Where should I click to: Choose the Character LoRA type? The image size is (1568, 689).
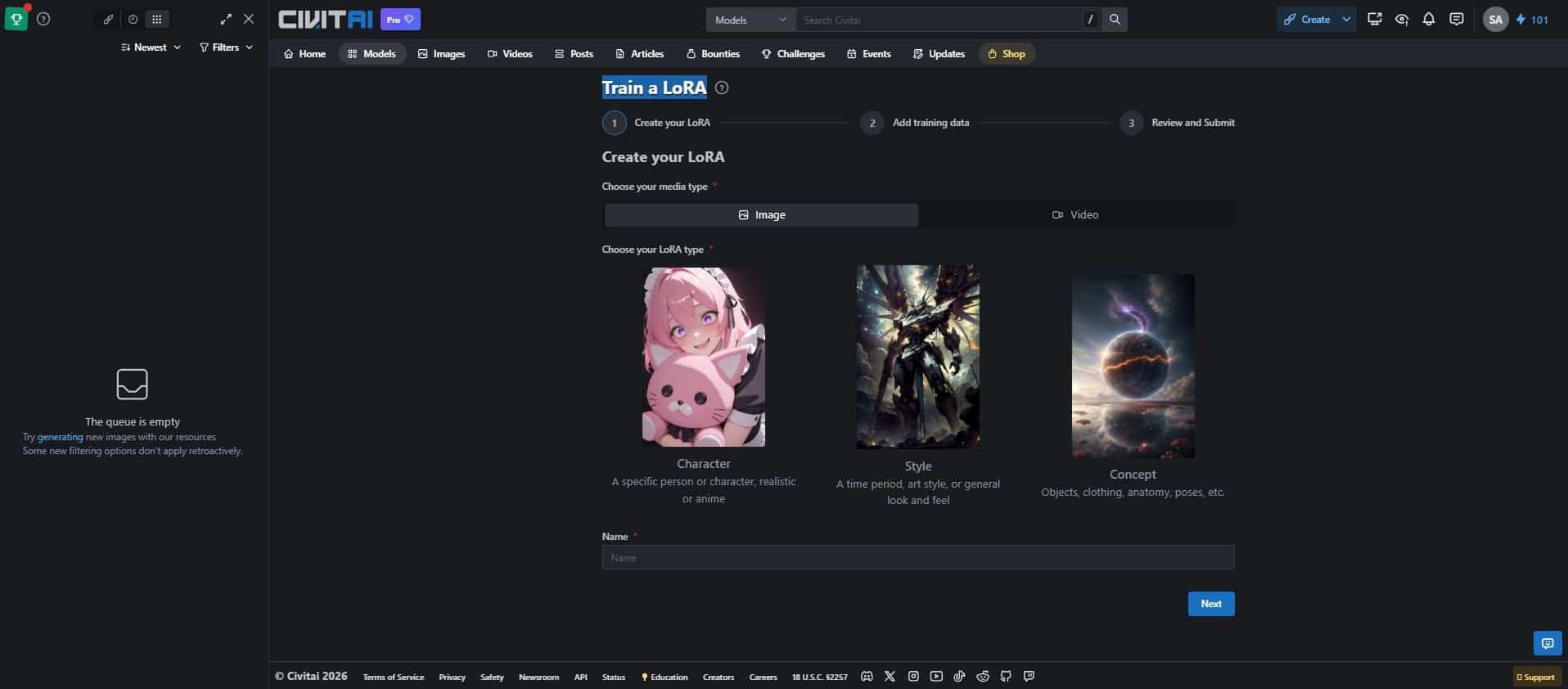click(704, 385)
